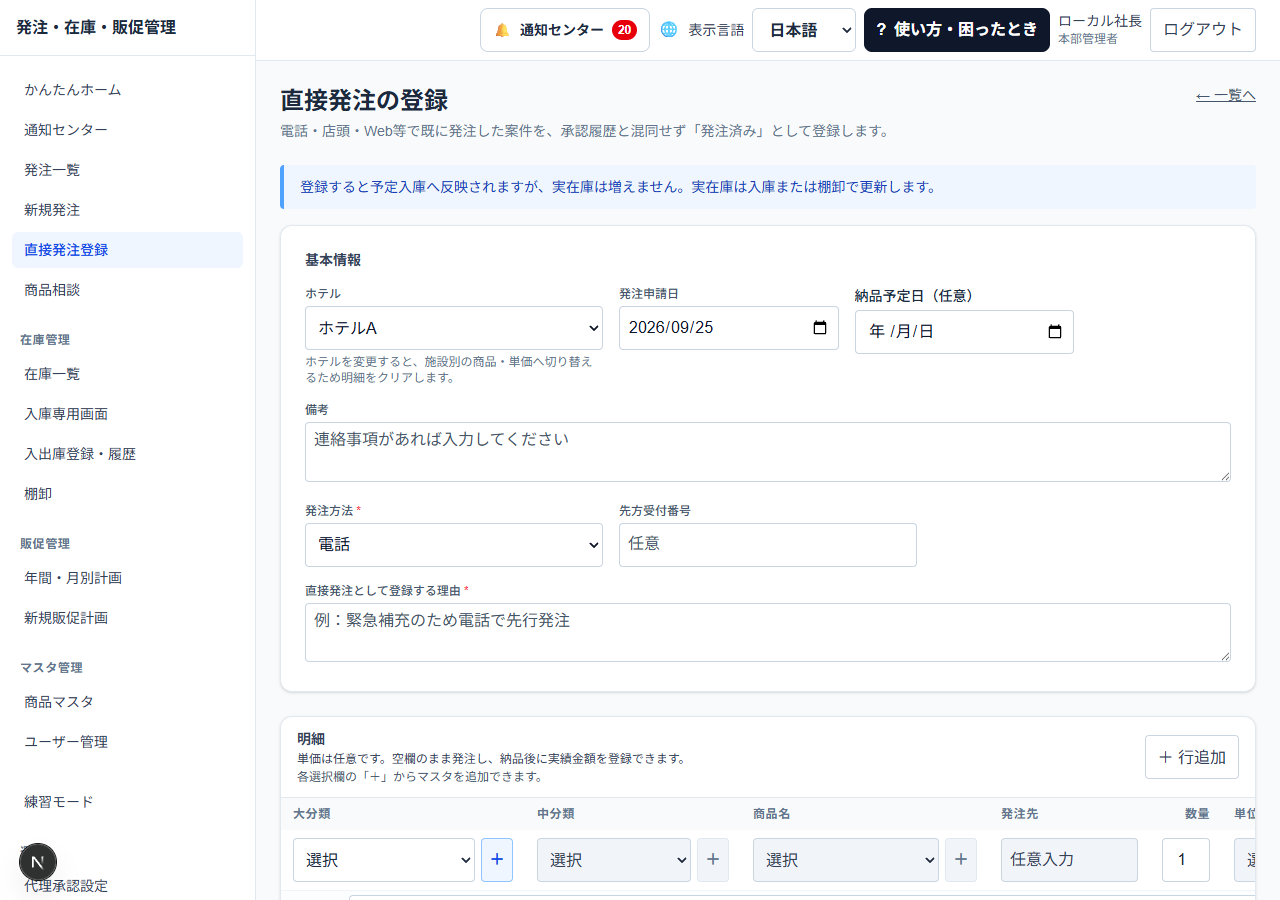The image size is (1280, 900).
Task: Open calendar picker for 発注申請日
Action: tap(820, 328)
